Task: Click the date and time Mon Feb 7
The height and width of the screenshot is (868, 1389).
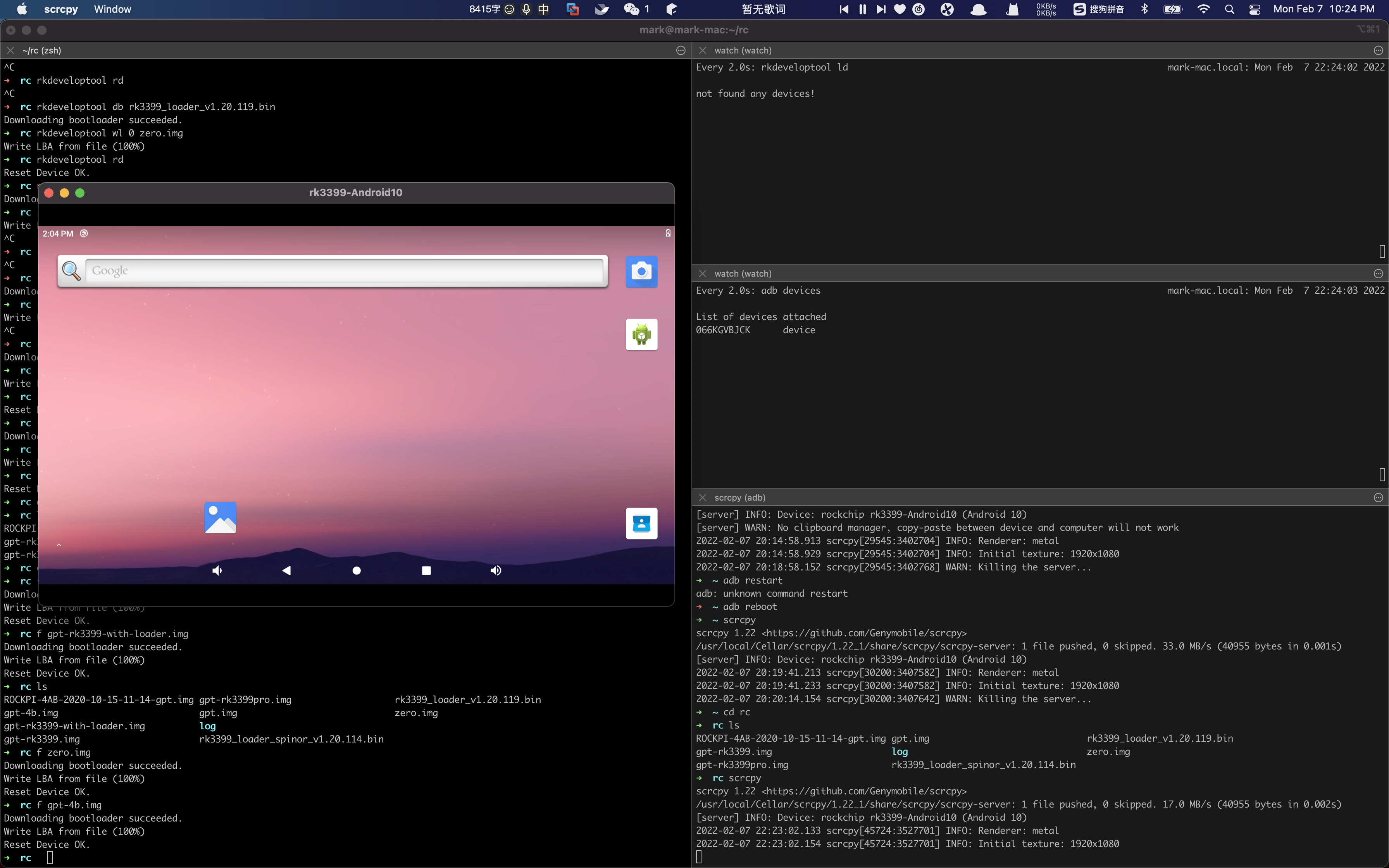Action: (x=1324, y=9)
